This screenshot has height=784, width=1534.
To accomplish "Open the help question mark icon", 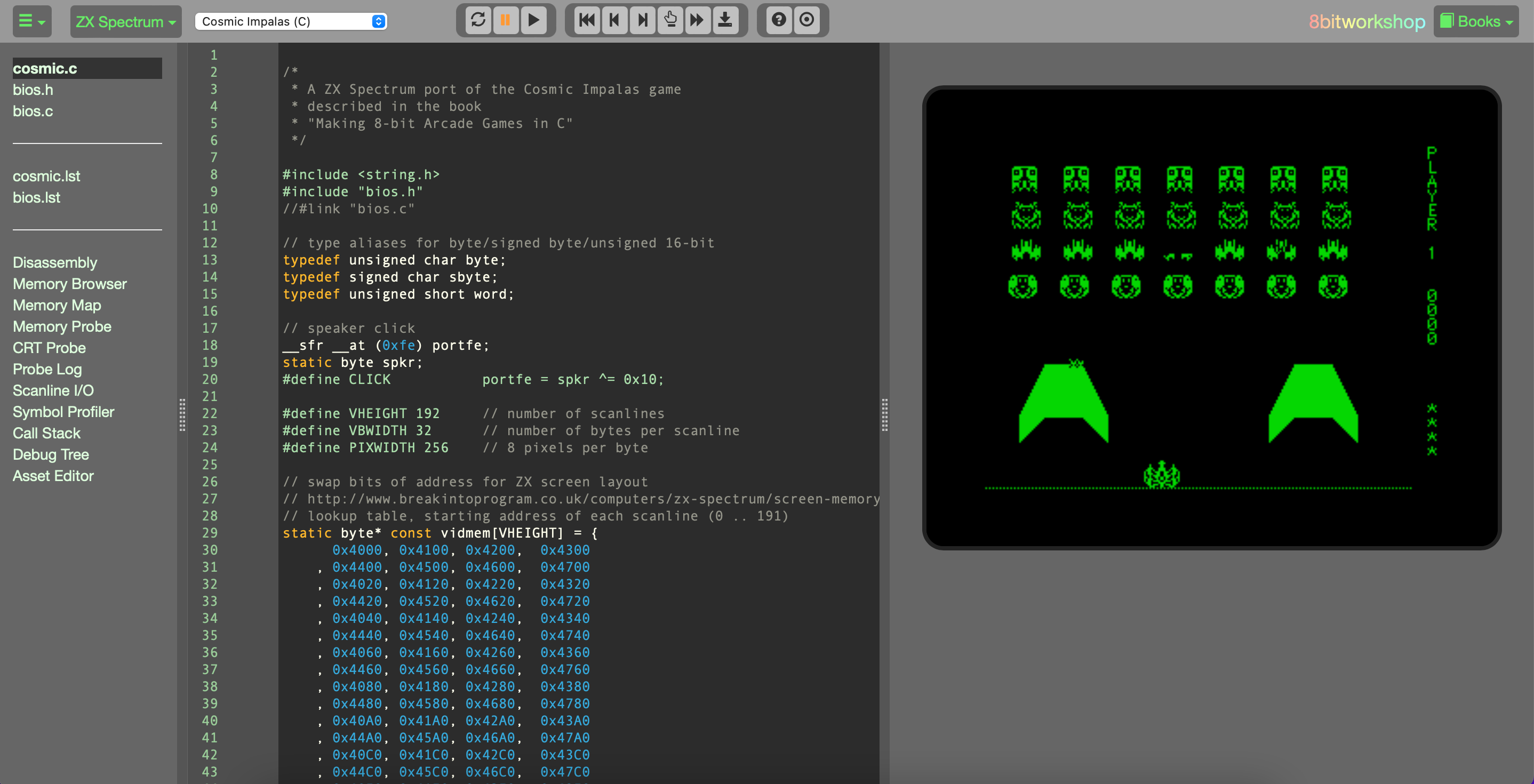I will click(778, 20).
